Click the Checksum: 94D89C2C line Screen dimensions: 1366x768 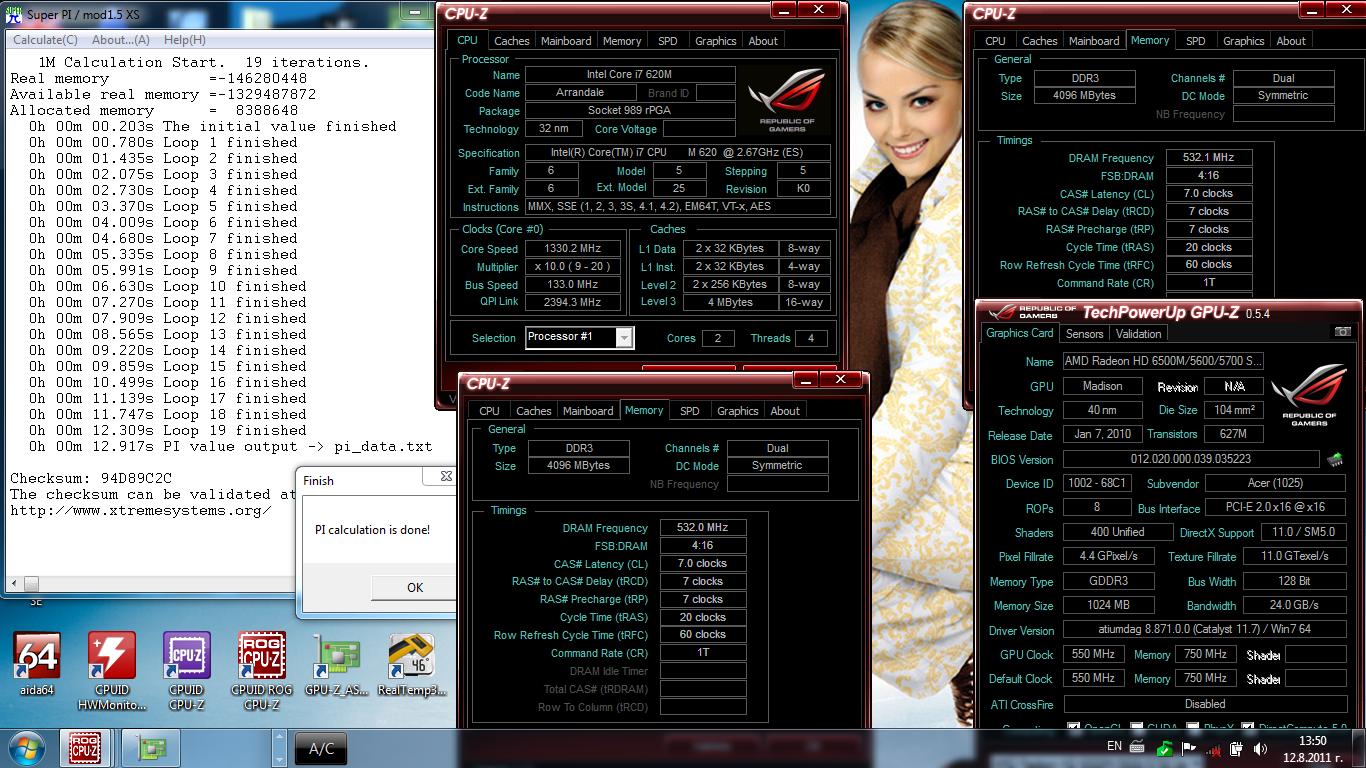tap(91, 478)
